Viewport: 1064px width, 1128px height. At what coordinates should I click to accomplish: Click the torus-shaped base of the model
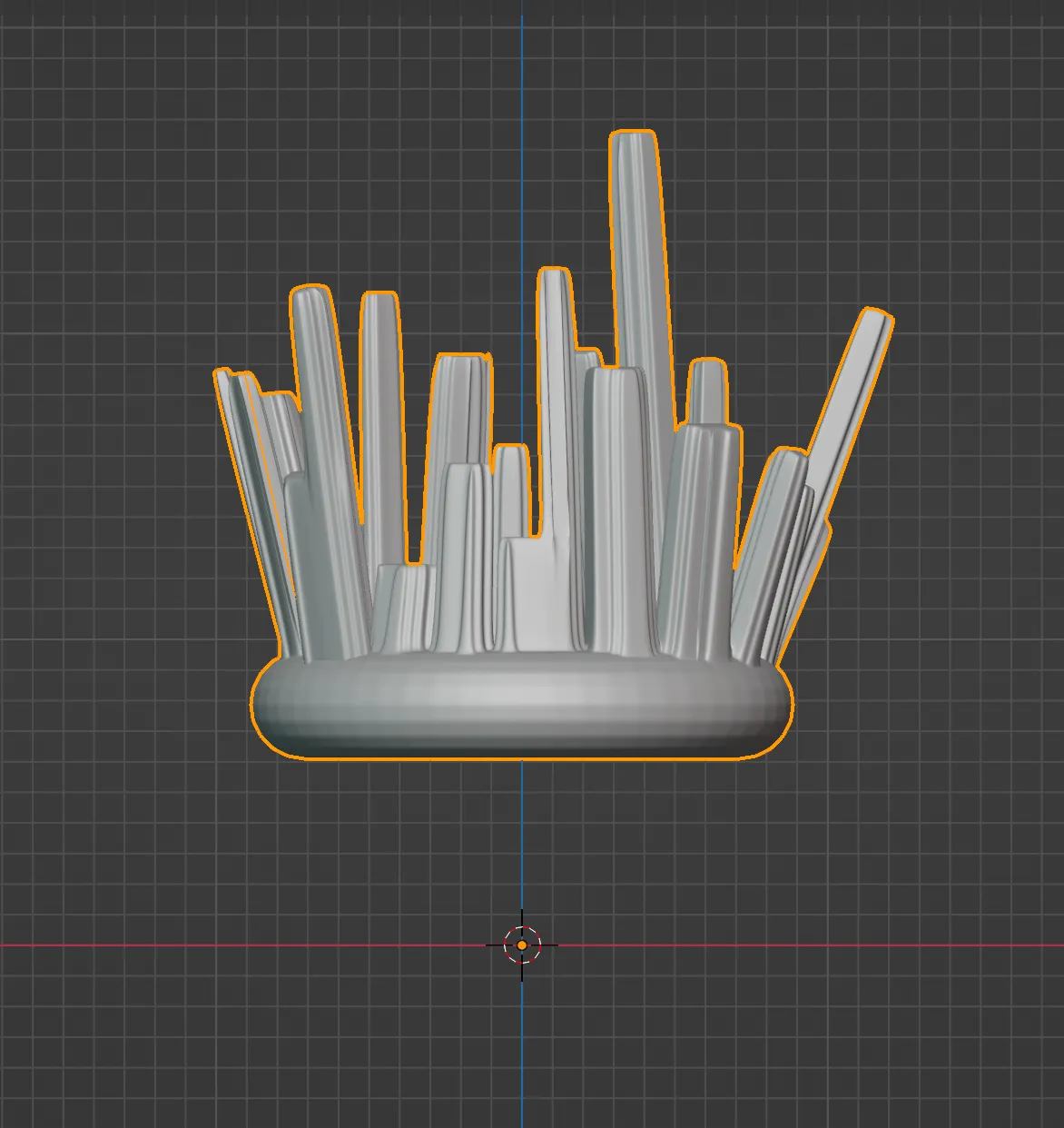point(522,707)
